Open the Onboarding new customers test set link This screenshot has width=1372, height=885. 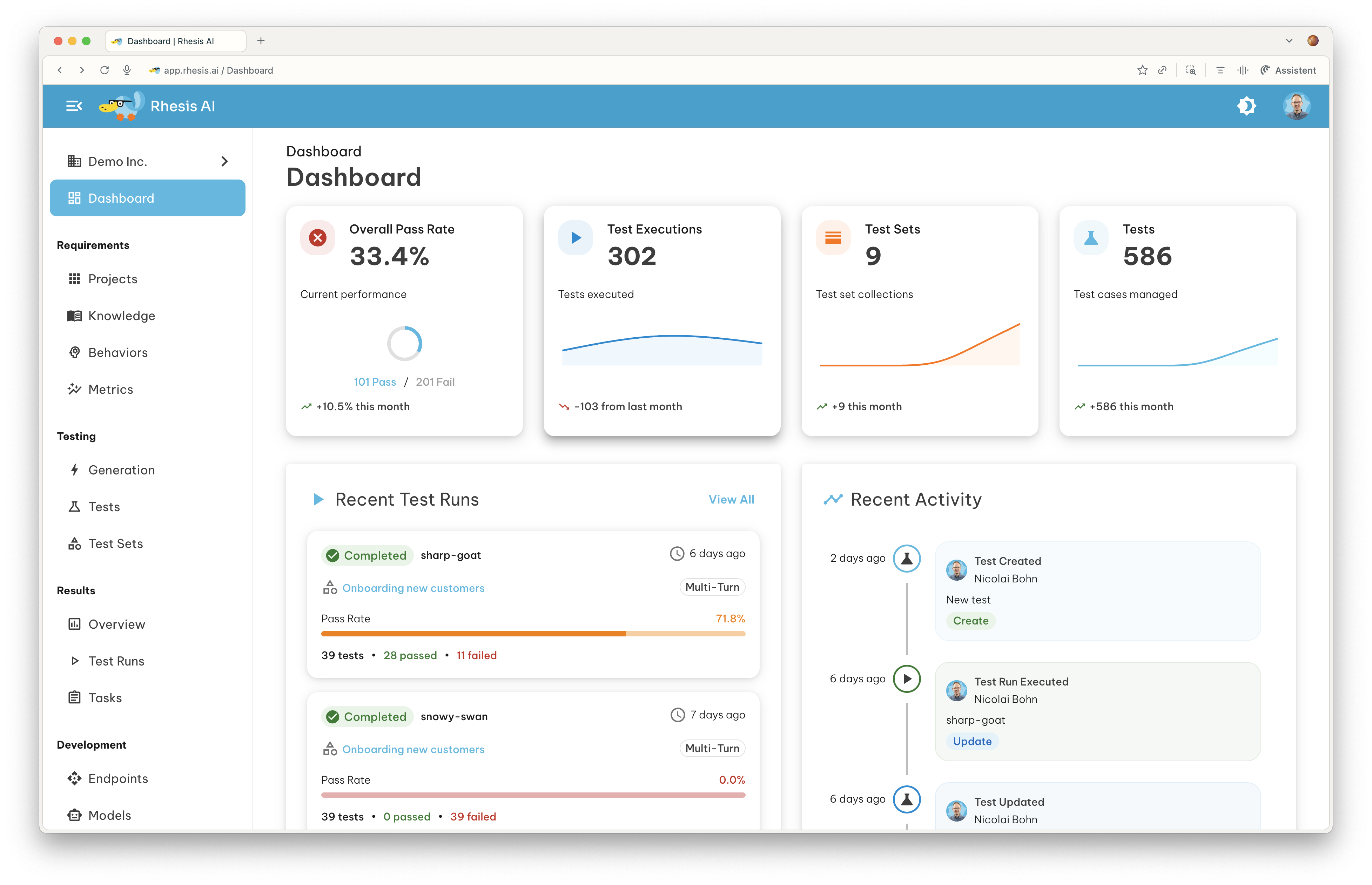click(x=413, y=588)
